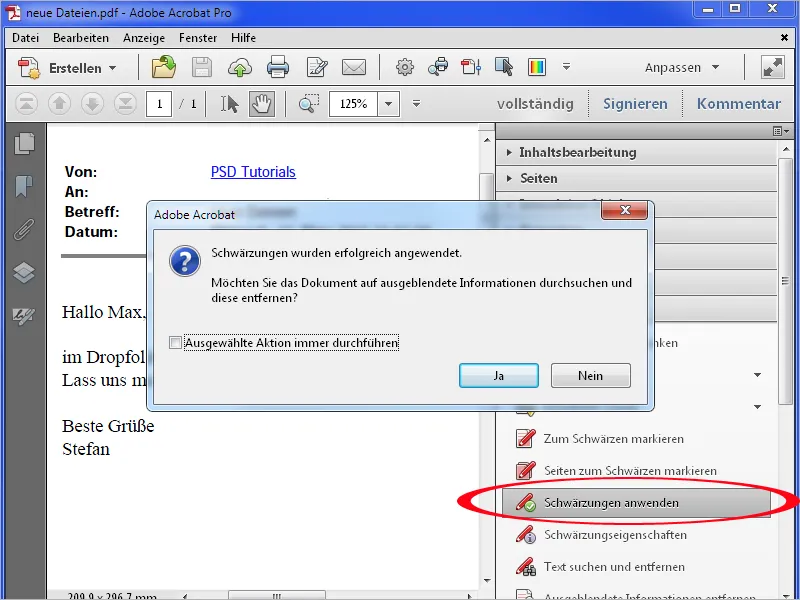
Task: Click the marquee zoom tool icon
Action: tap(309, 104)
